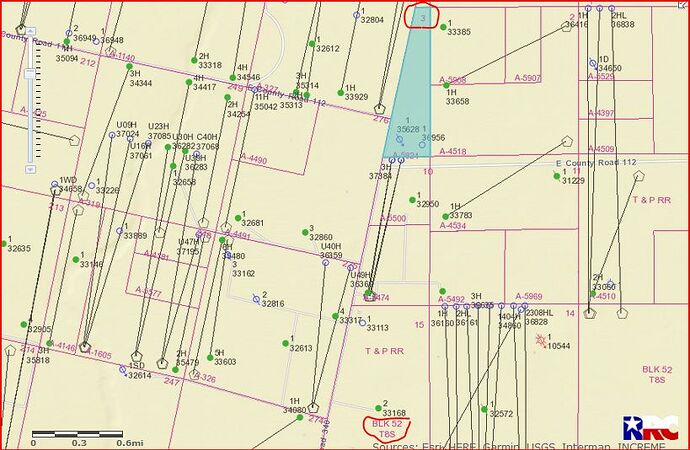This screenshot has width=690, height=450.
Task: Select the green well dot 3H 34344
Action: pyautogui.click(x=129, y=66)
